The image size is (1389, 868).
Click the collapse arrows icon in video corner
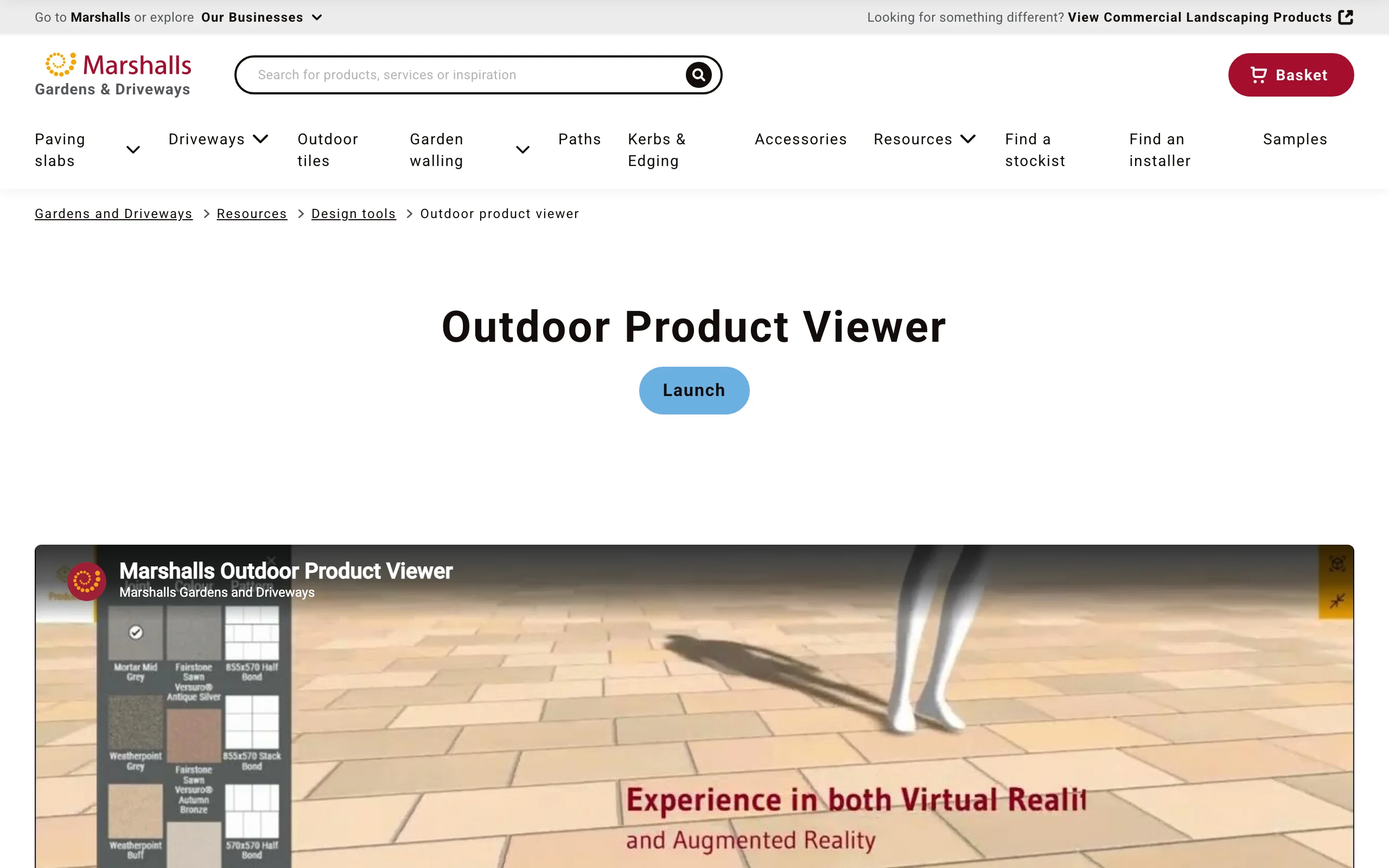[1337, 601]
